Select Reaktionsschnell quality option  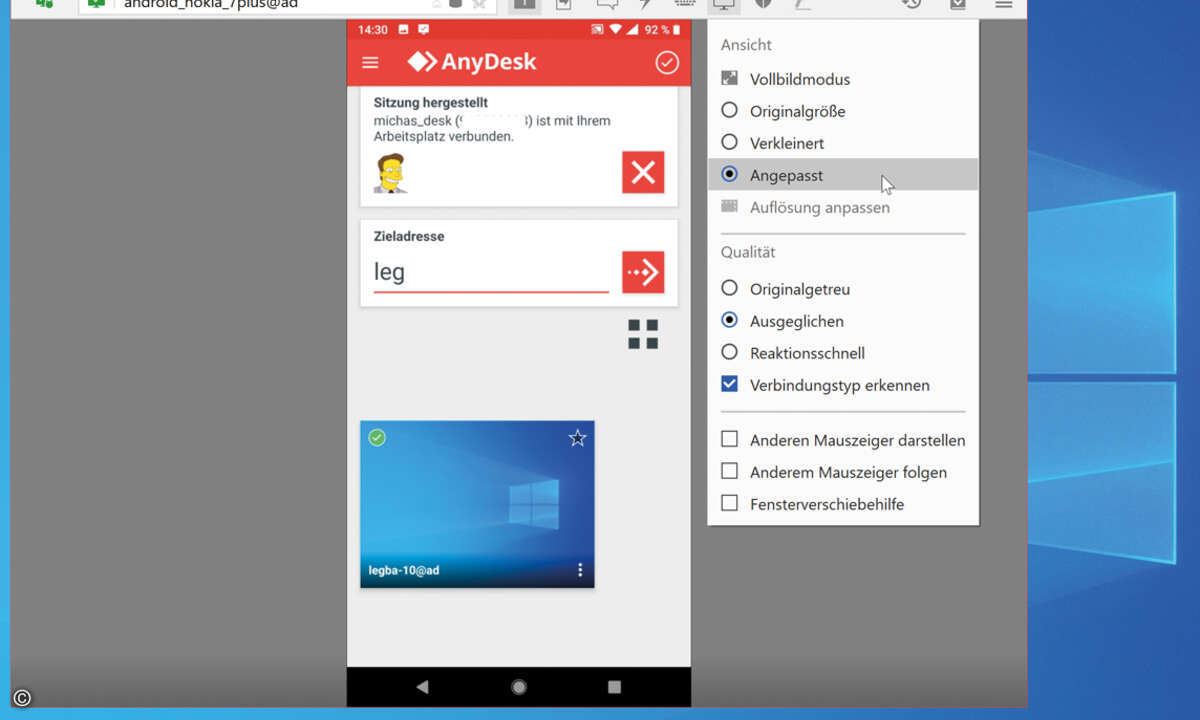coord(842,353)
